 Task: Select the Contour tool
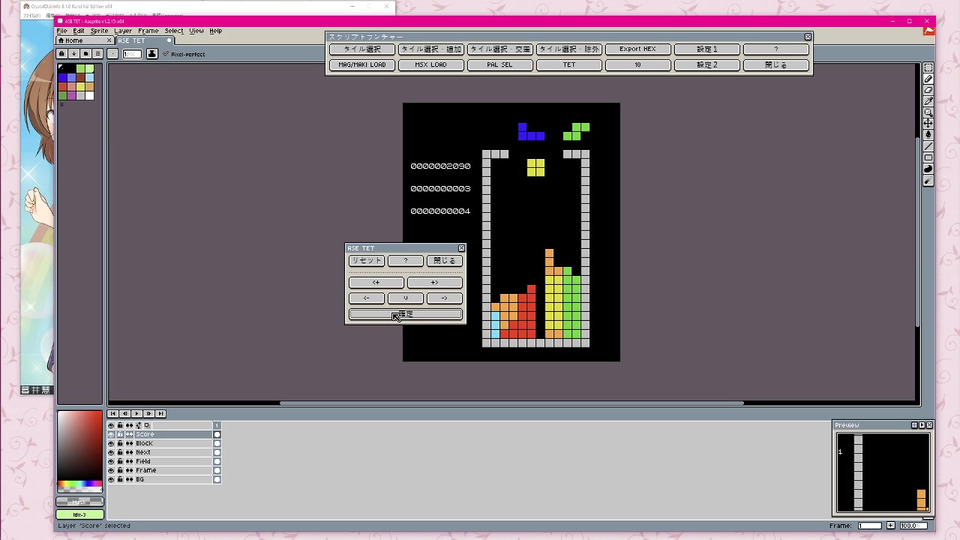pyautogui.click(x=928, y=169)
